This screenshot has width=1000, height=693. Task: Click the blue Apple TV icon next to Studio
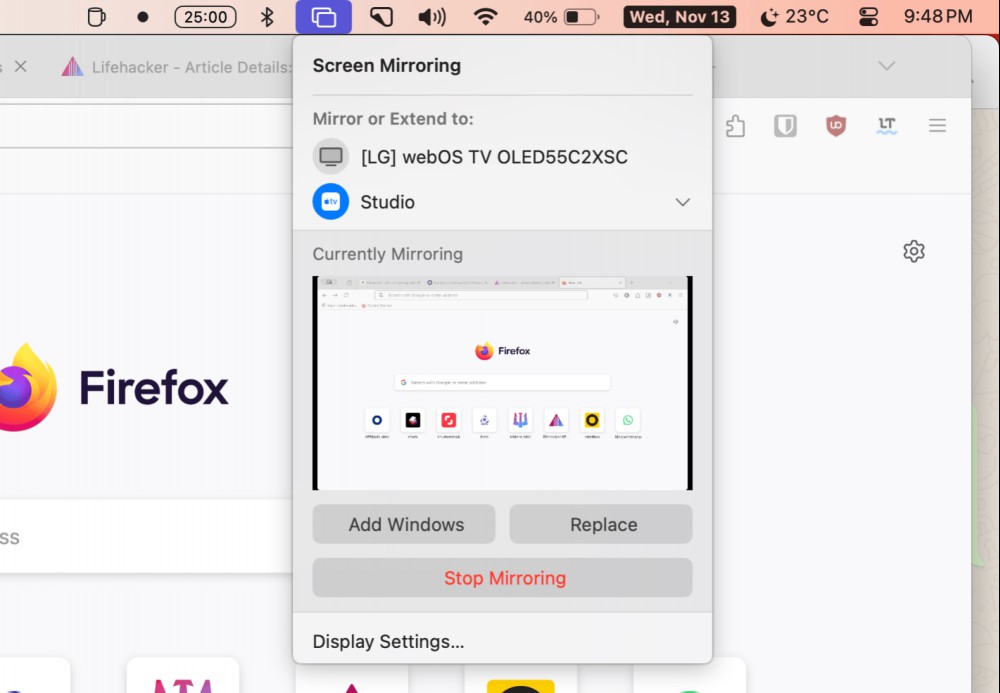point(330,201)
